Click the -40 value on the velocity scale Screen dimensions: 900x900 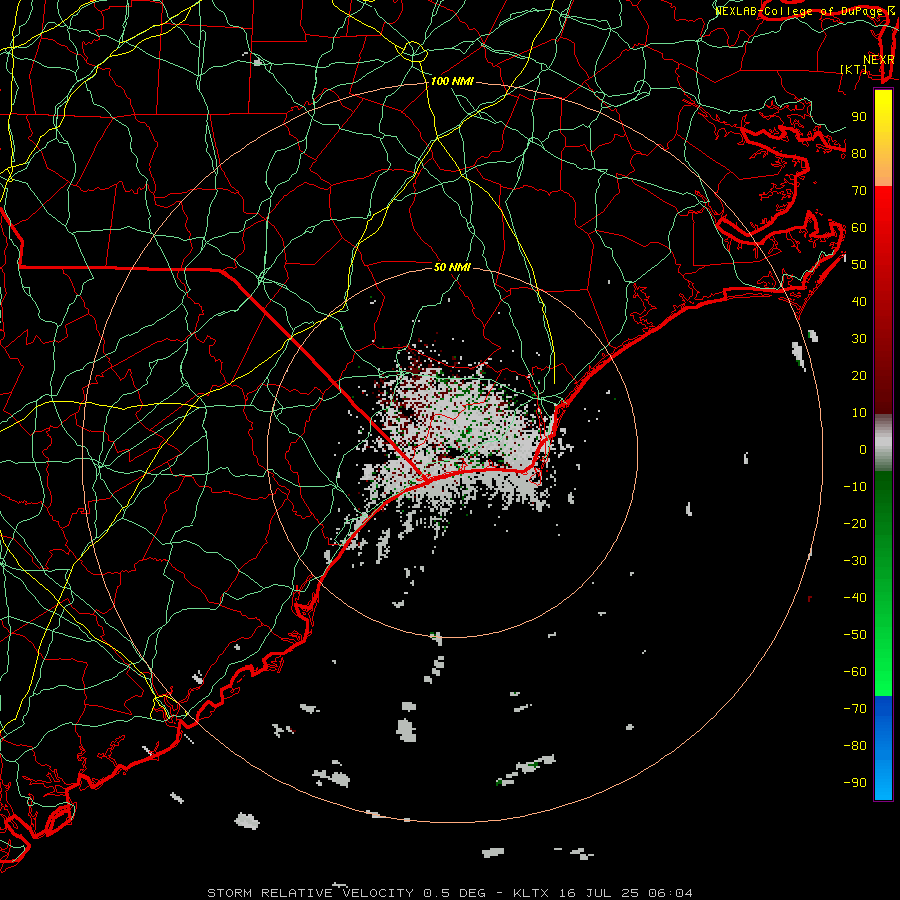[855, 598]
